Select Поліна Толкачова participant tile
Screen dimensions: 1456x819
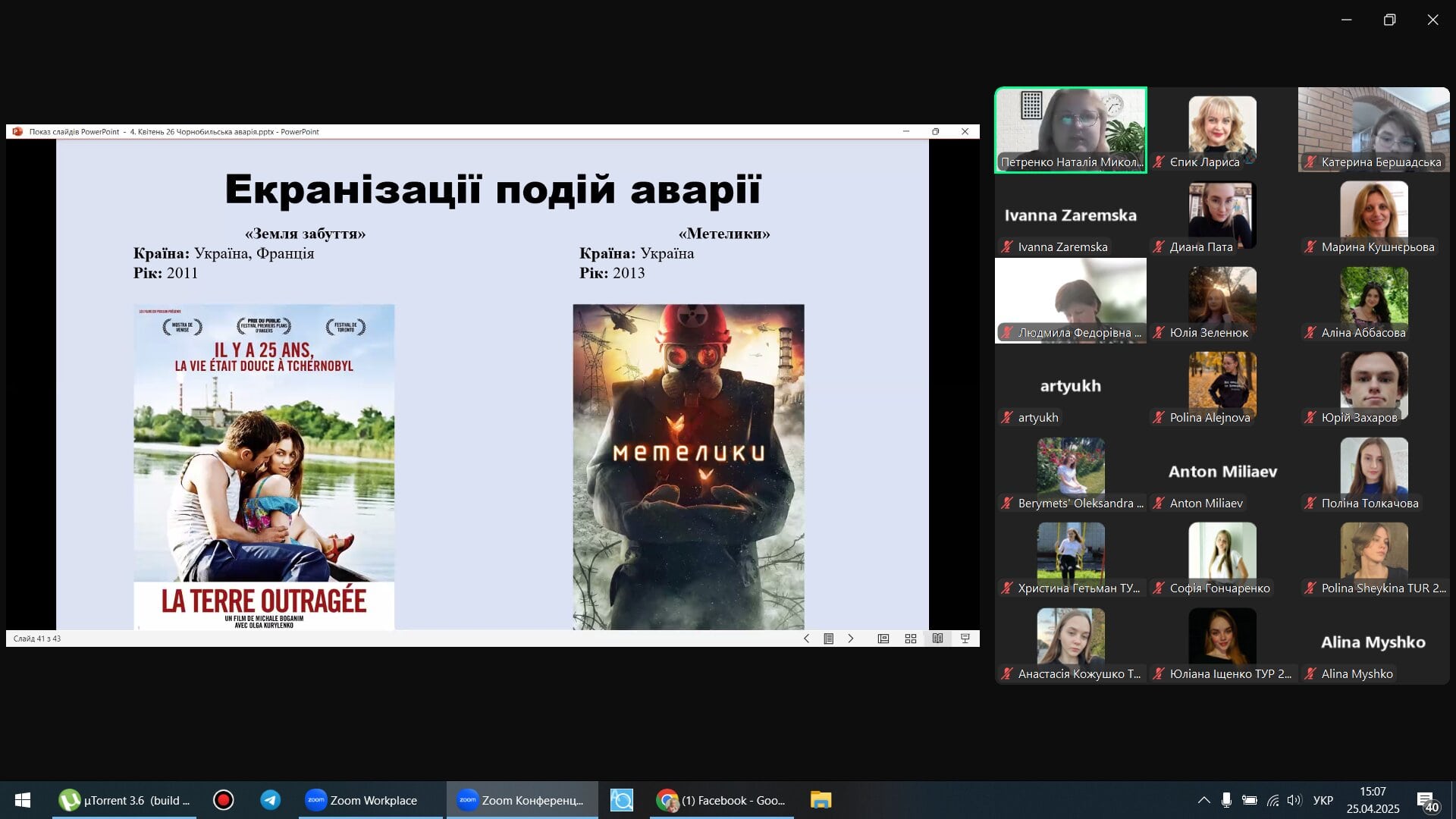click(1374, 471)
